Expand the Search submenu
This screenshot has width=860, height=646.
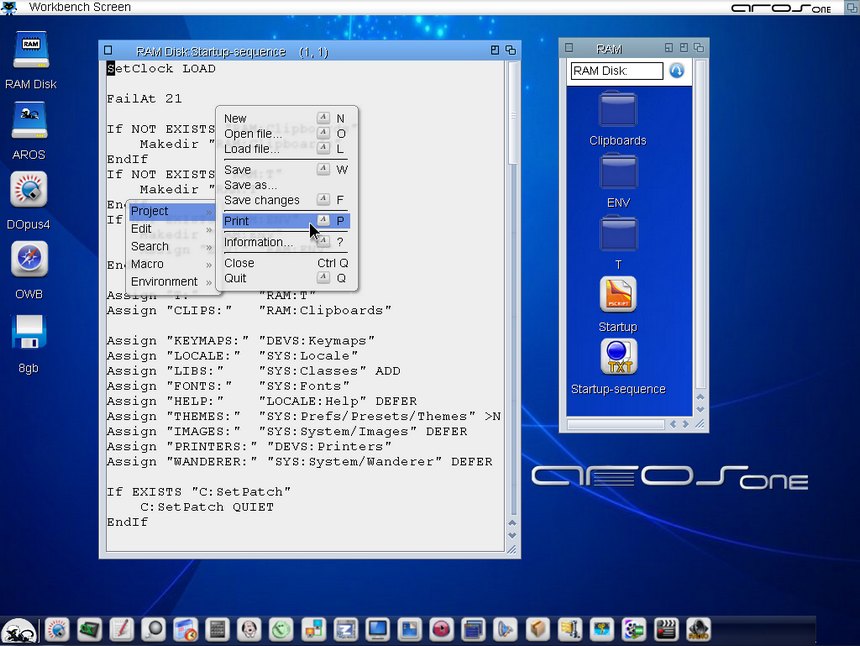[x=150, y=246]
